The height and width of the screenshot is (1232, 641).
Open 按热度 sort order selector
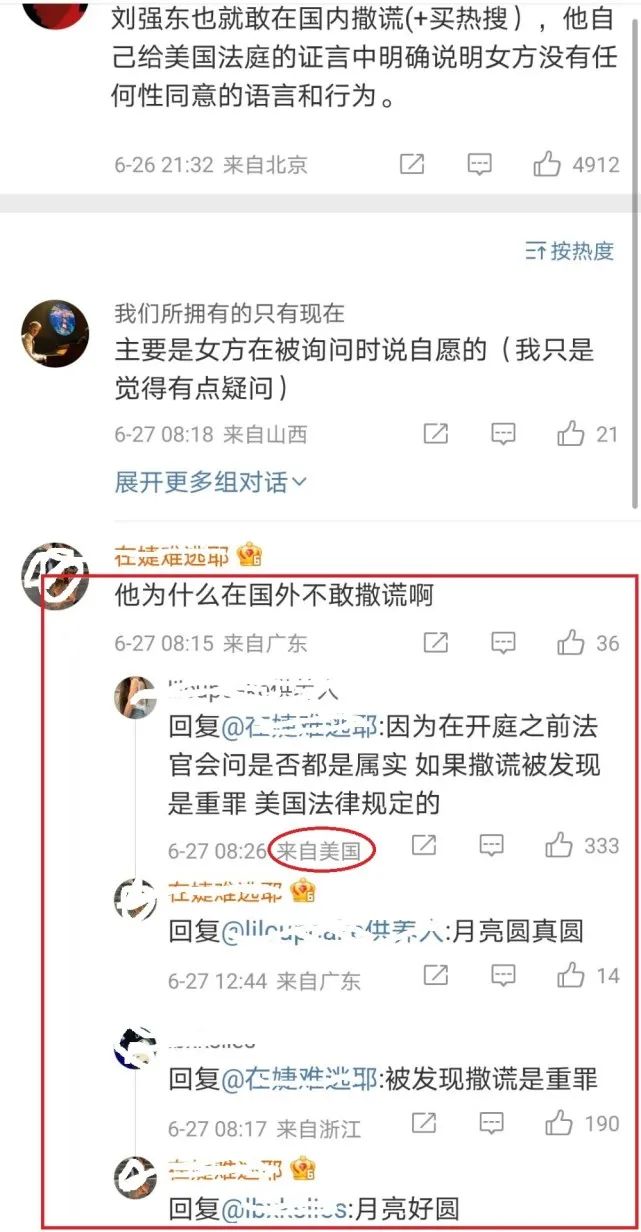[x=569, y=251]
